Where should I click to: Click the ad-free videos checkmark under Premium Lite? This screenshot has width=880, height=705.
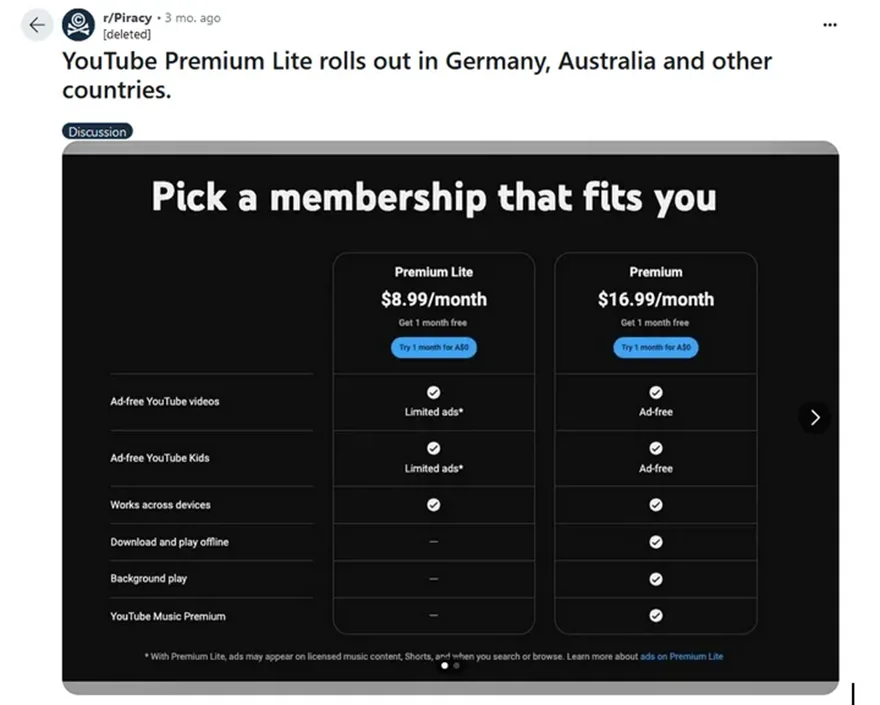point(433,392)
